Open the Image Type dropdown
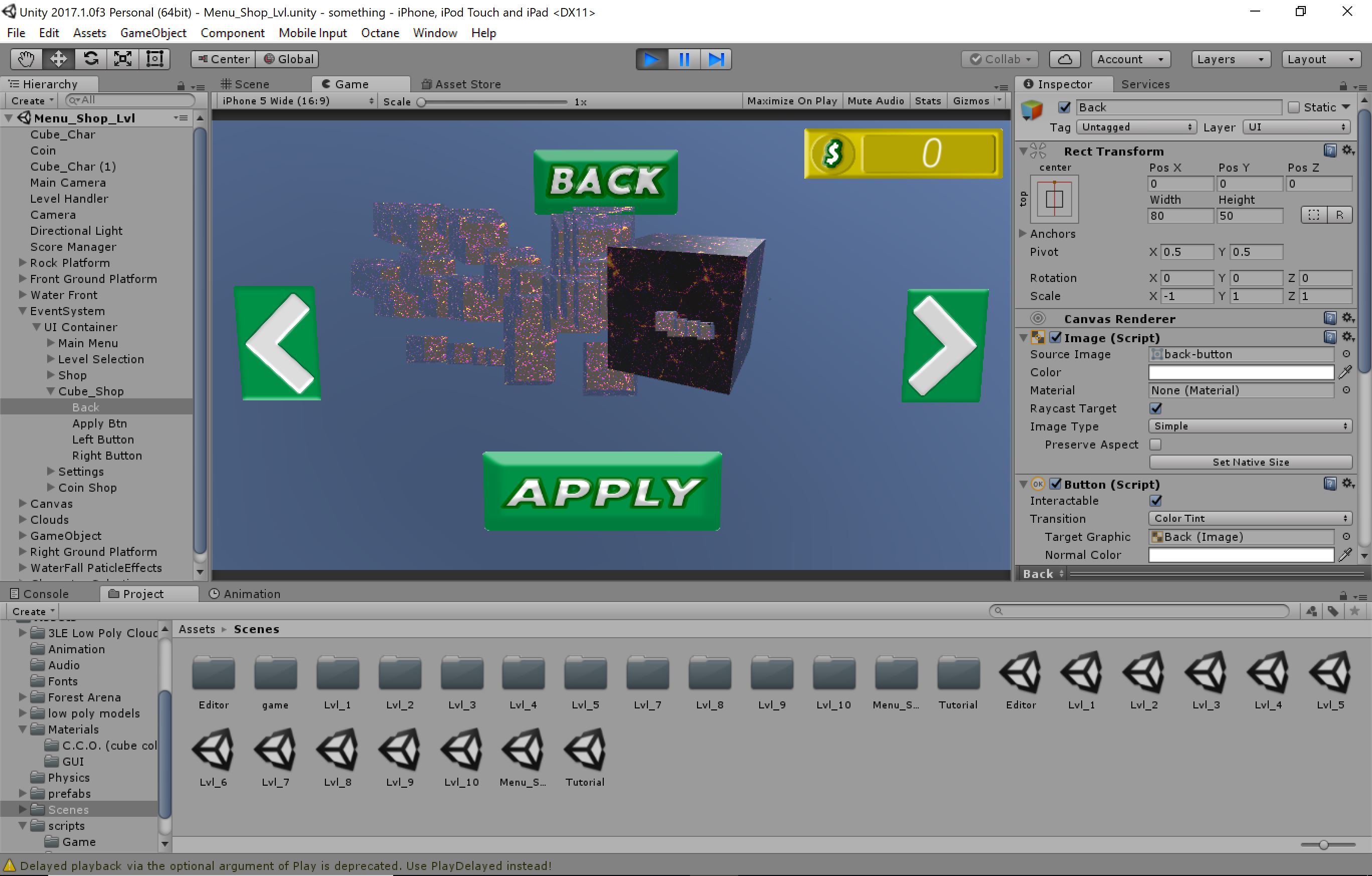 click(x=1250, y=426)
